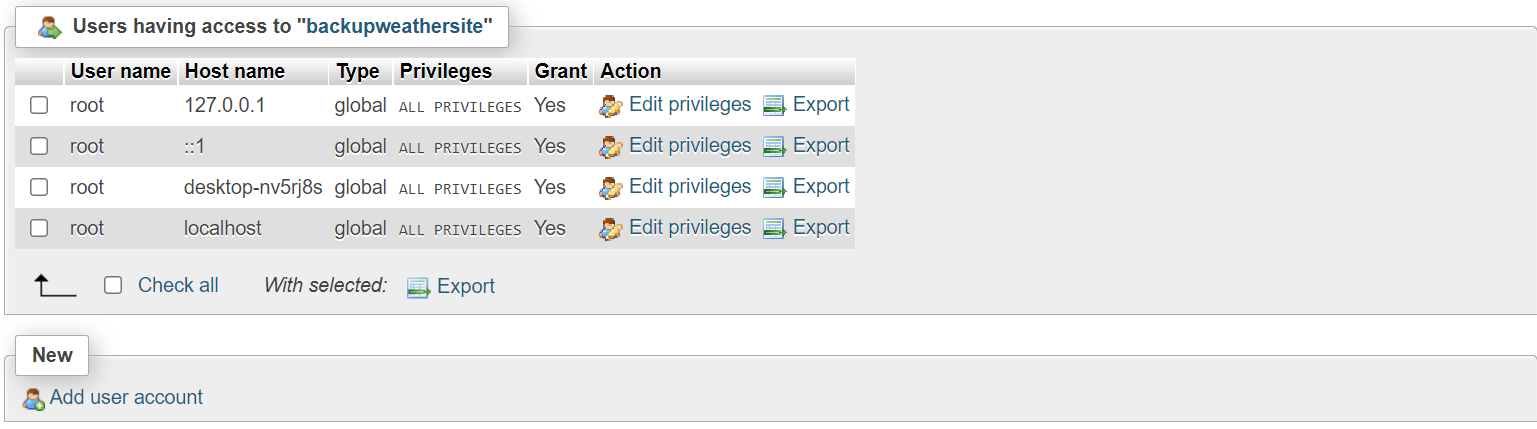The height and width of the screenshot is (429, 1537).
Task: Click the Host name column header
Action: 234,71
